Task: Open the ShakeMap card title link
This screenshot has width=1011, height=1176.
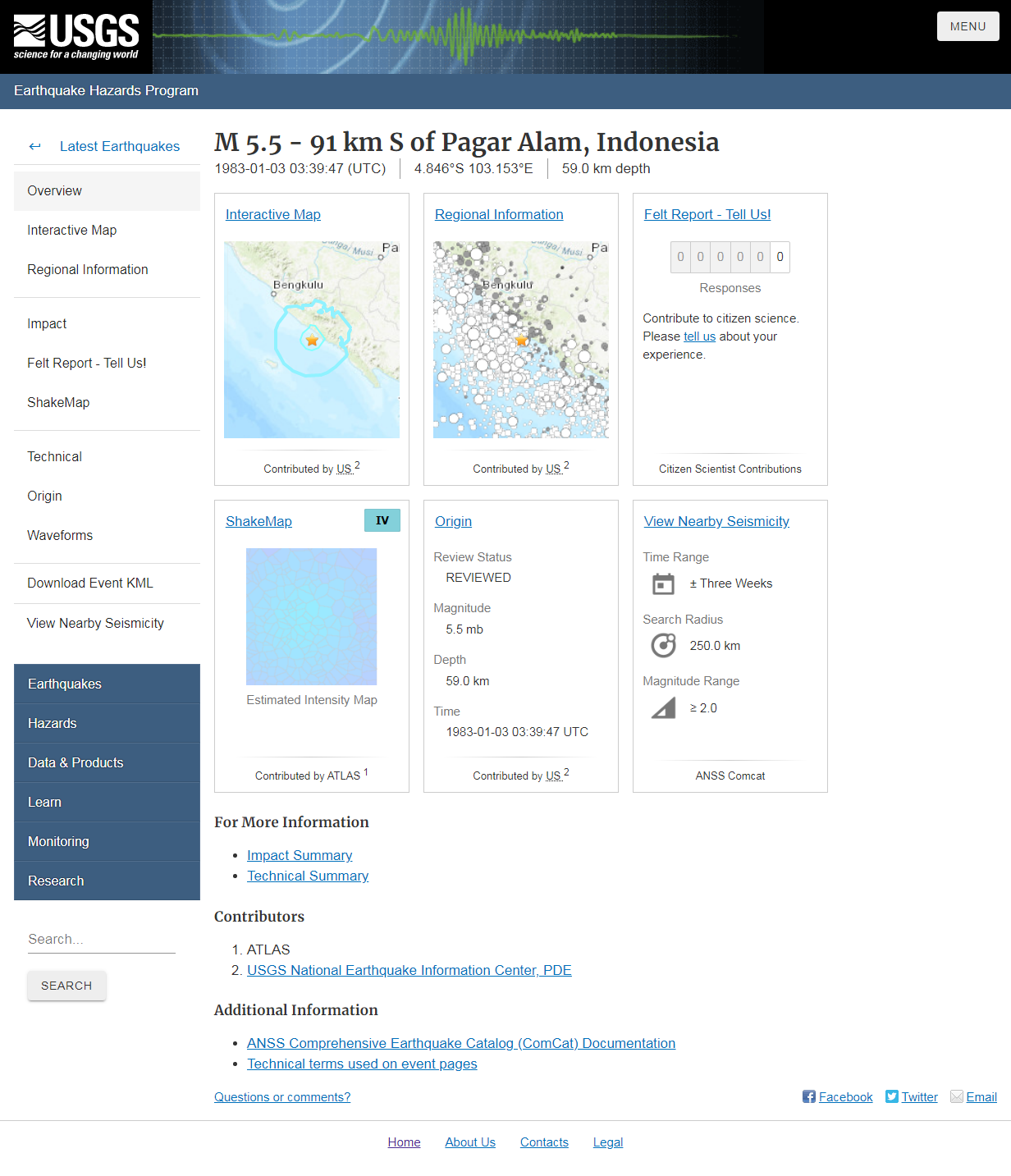Action: pos(258,521)
